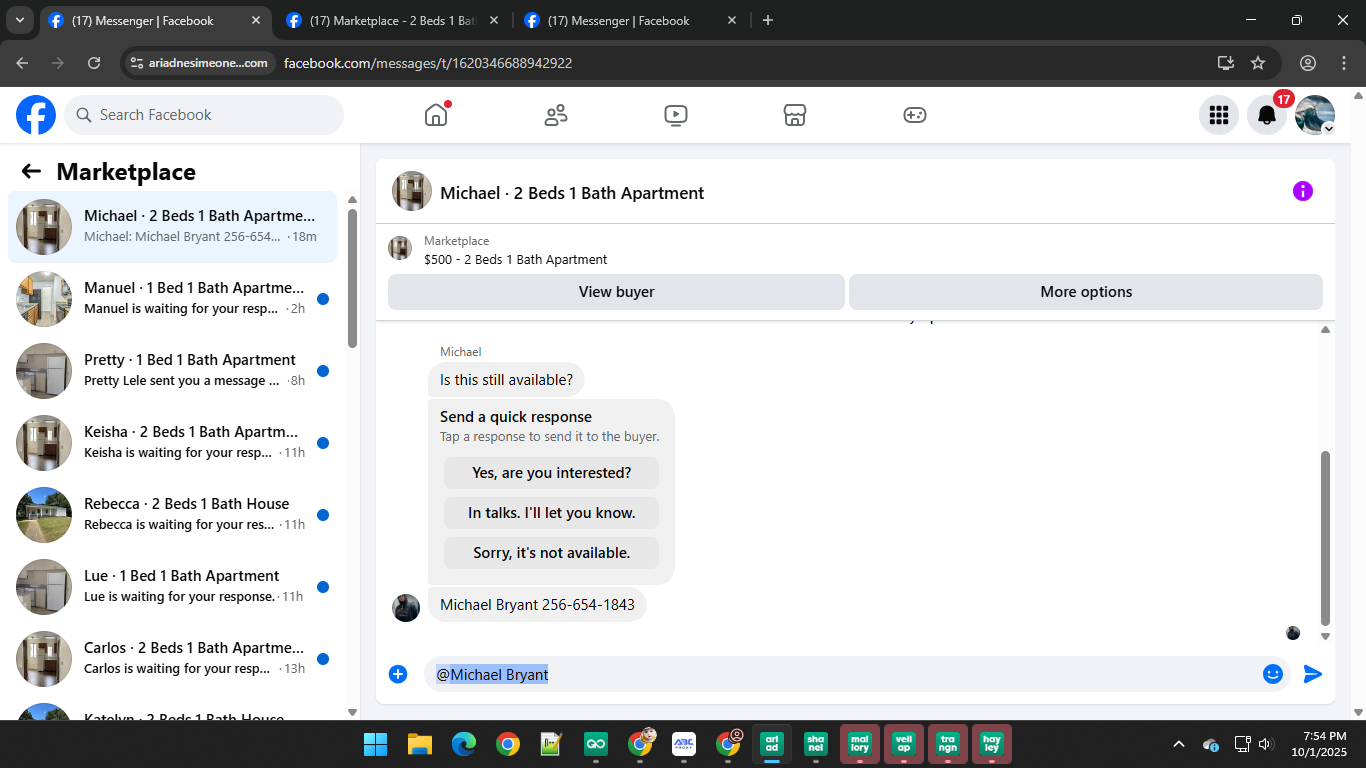Open the Video icon in top navigation
1366x768 pixels.
(676, 115)
